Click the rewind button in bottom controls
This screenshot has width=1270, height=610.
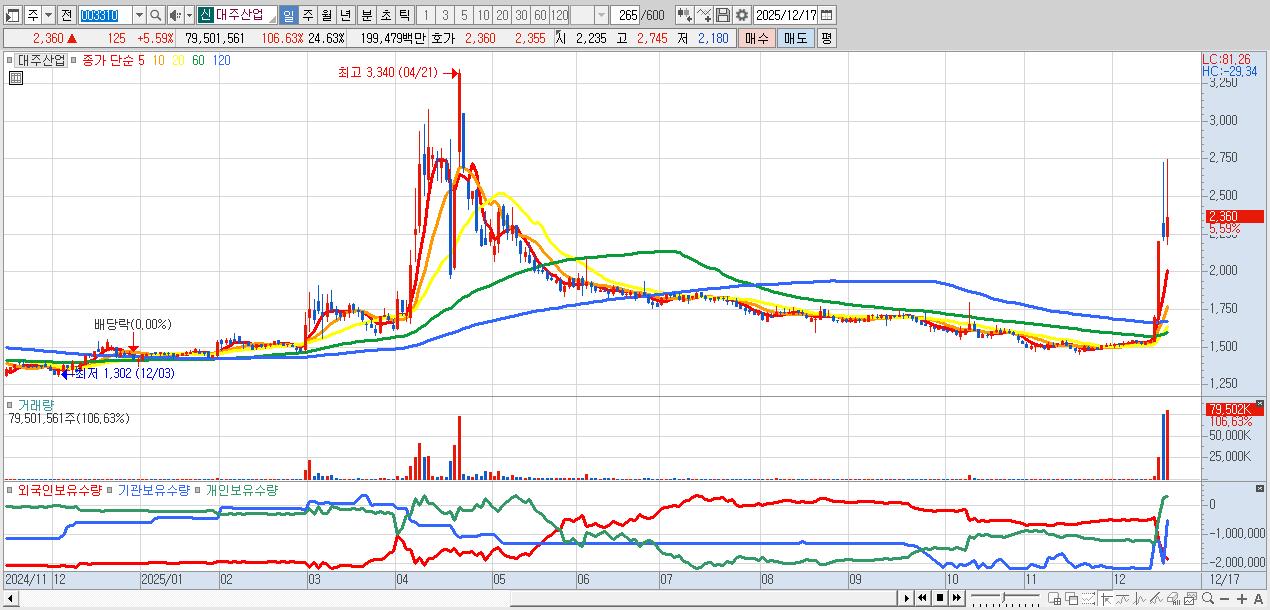pyautogui.click(x=922, y=598)
